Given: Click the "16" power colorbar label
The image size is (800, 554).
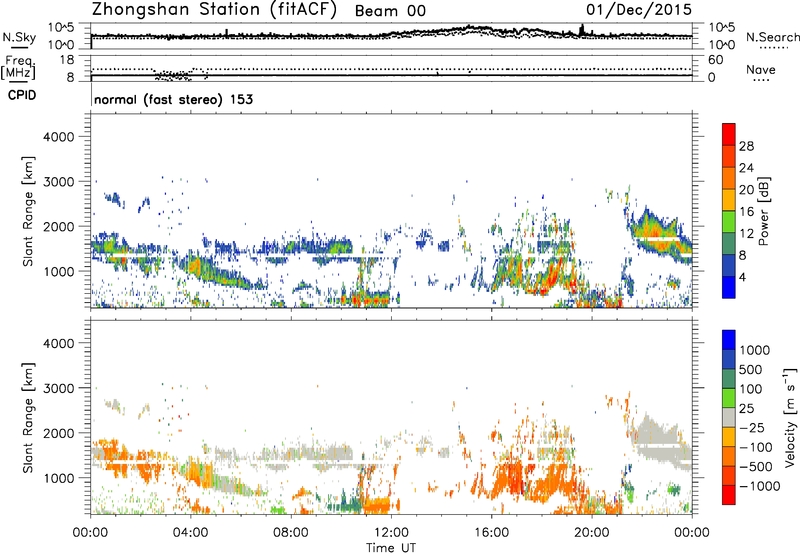Looking at the screenshot, I should click(746, 212).
